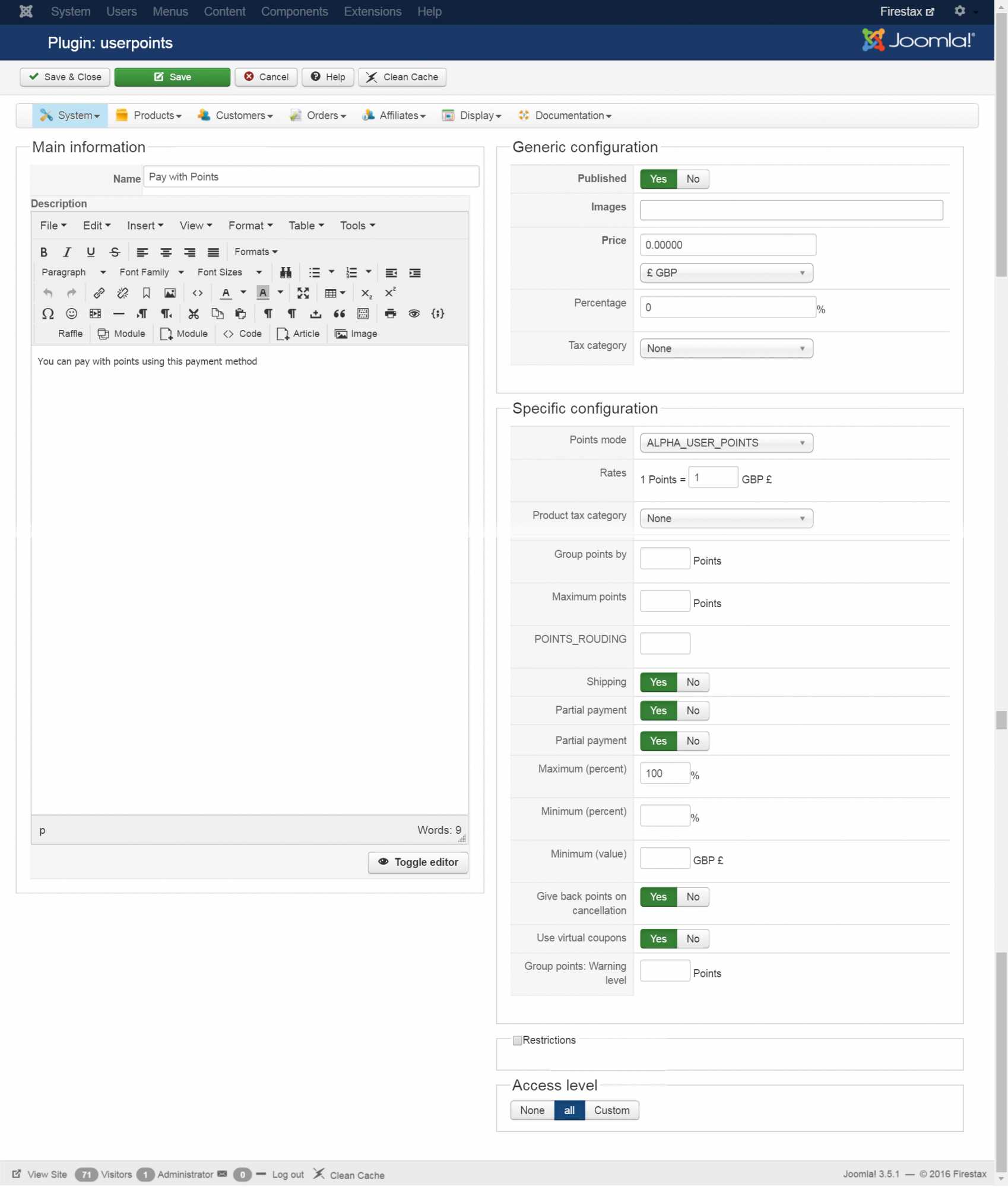Open the Components top menu
The width and height of the screenshot is (1008, 1187).
294,12
